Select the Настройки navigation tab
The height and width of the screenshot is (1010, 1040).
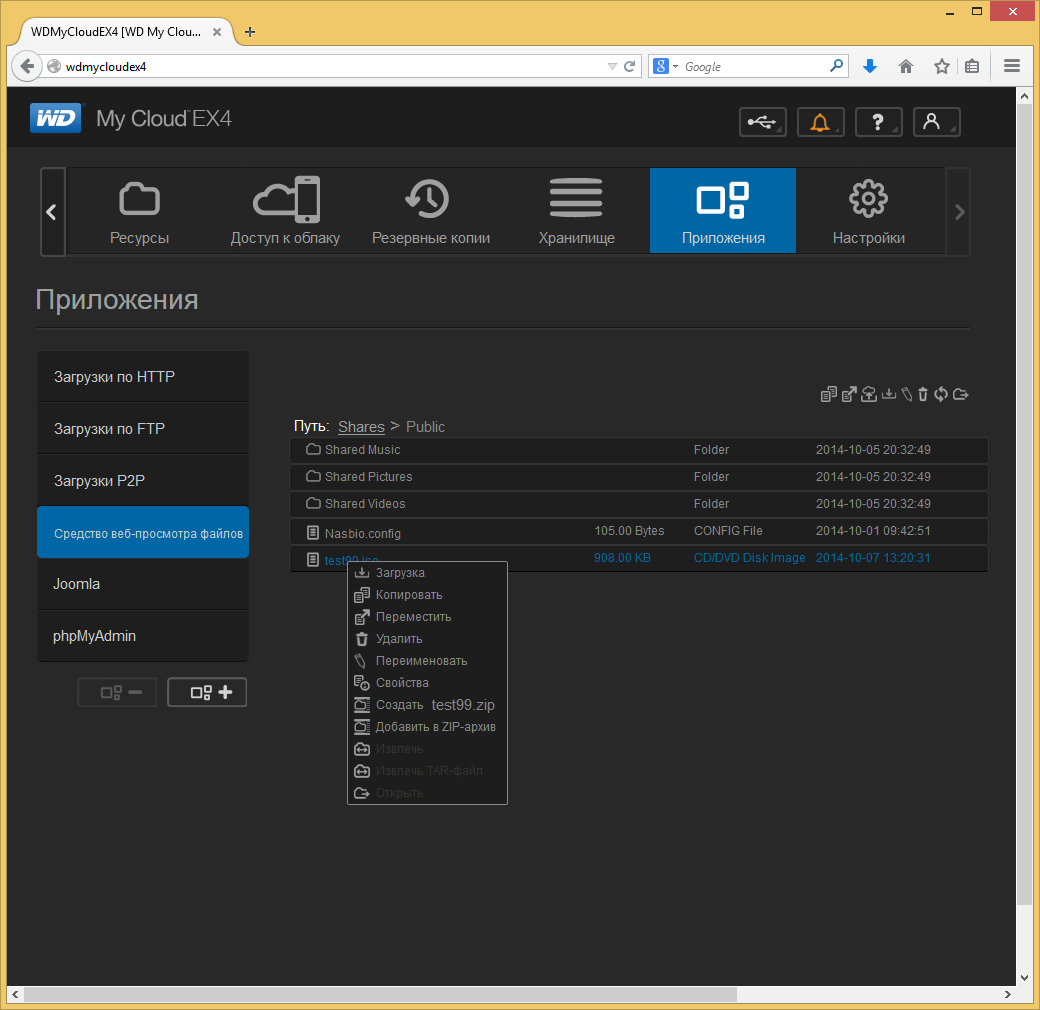coord(869,210)
